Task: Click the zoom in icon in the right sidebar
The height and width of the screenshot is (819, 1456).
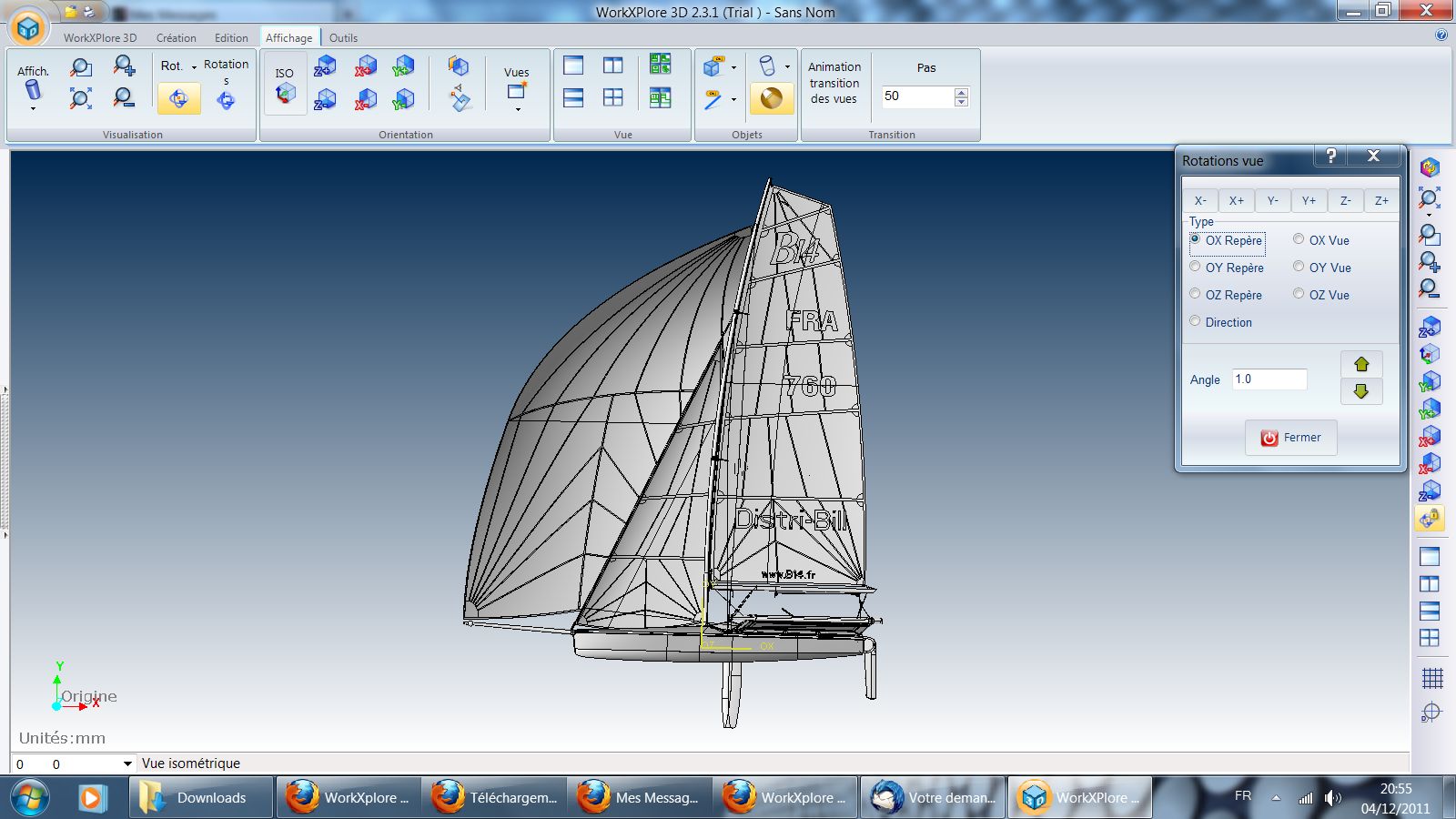Action: pyautogui.click(x=1430, y=262)
